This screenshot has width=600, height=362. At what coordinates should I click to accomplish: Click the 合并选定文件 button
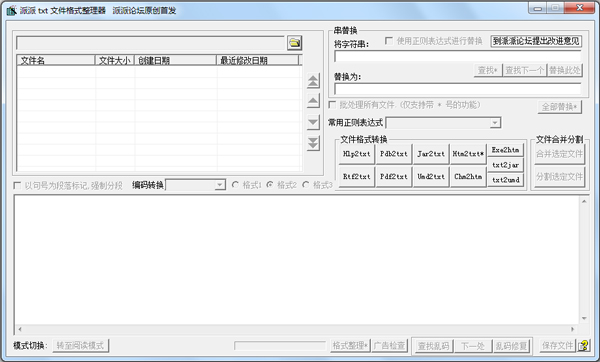(559, 154)
